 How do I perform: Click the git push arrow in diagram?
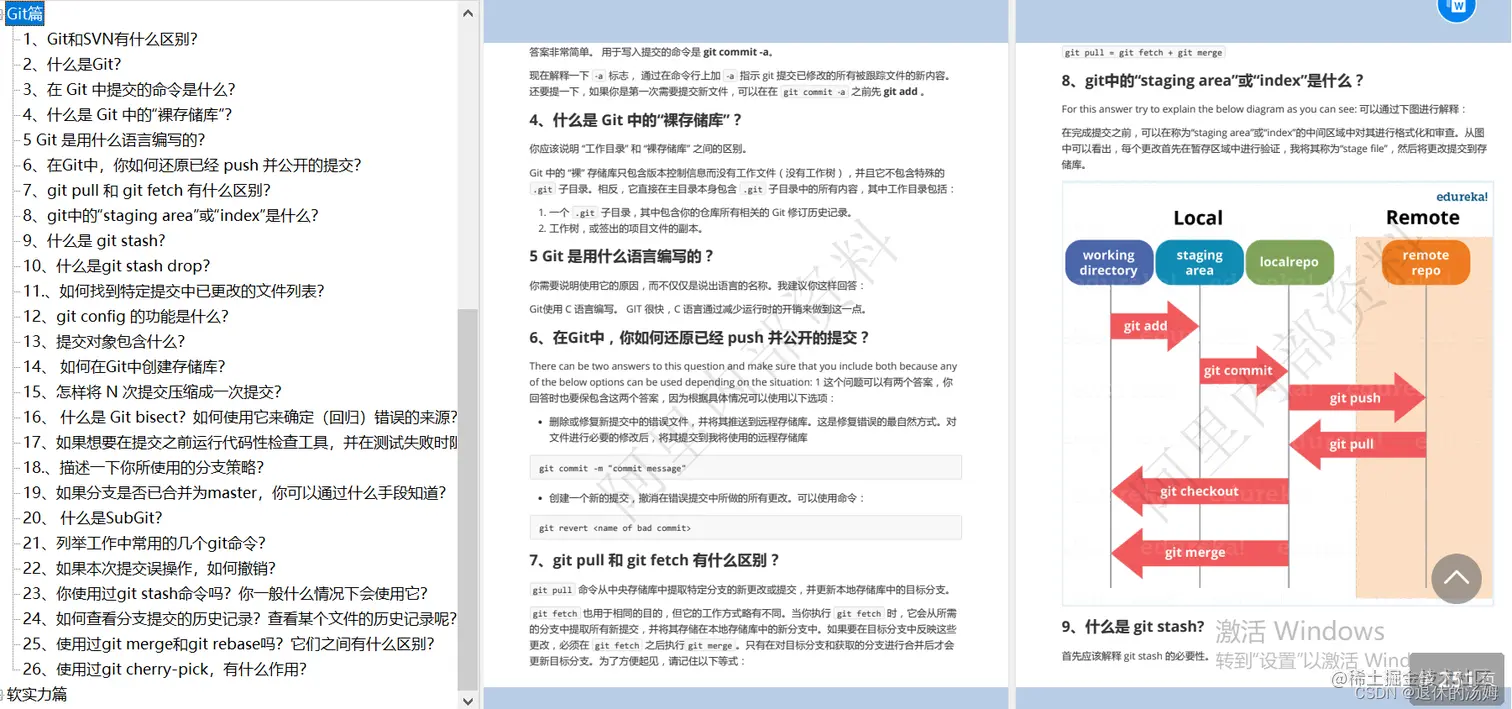click(1358, 398)
